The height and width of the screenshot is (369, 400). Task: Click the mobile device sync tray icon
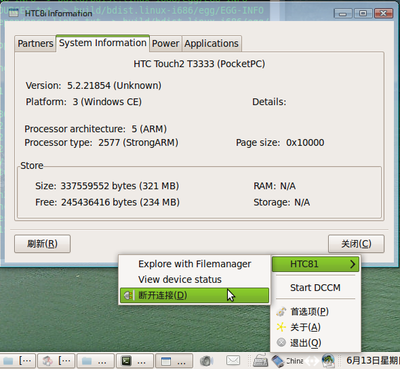tap(277, 361)
